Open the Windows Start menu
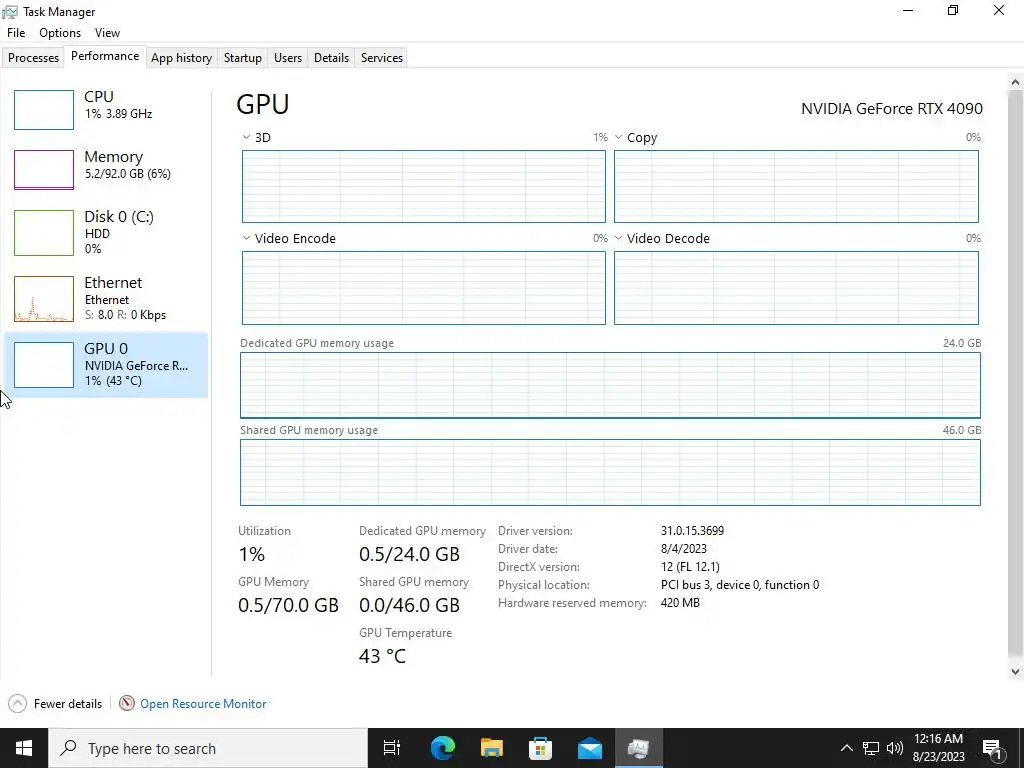 24,748
